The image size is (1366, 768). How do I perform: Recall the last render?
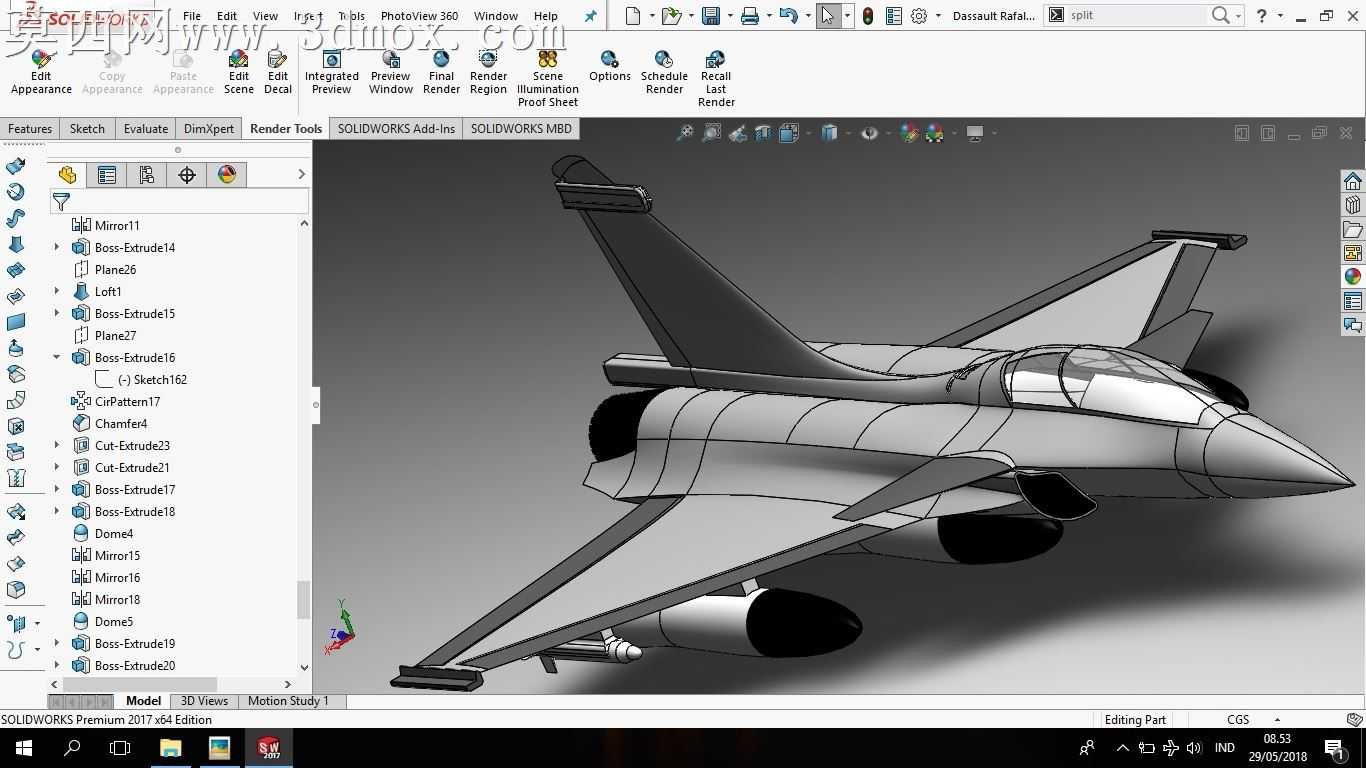point(716,79)
